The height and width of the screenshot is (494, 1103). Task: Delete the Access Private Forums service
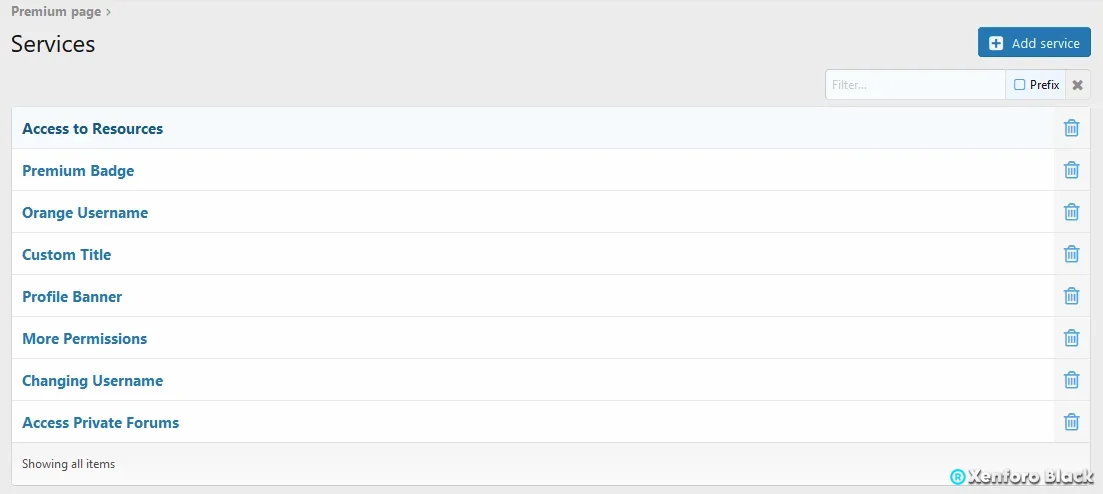(x=1071, y=422)
